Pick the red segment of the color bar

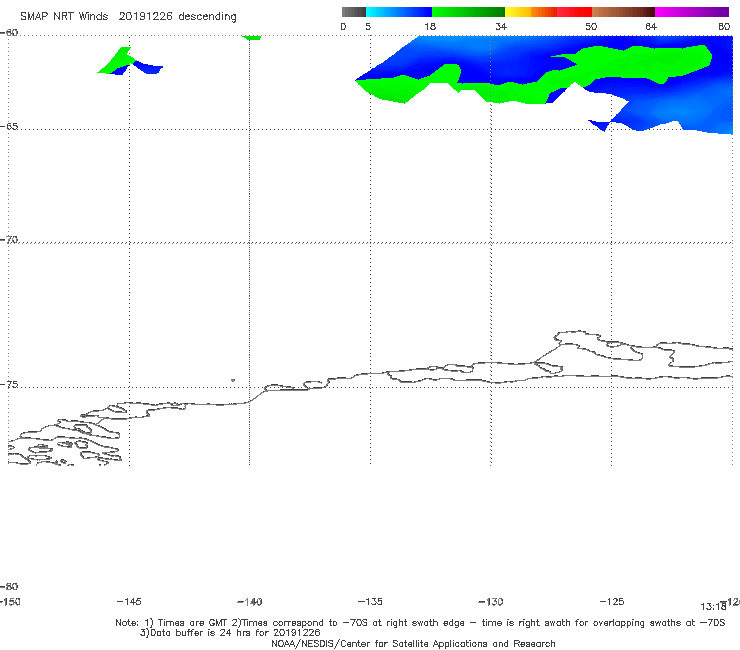pos(574,12)
